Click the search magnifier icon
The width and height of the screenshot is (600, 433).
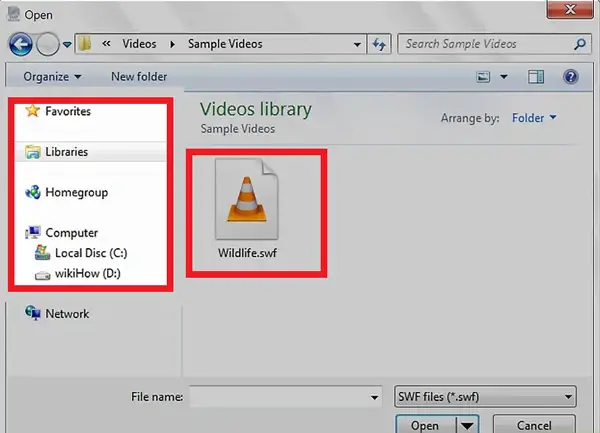pos(580,44)
